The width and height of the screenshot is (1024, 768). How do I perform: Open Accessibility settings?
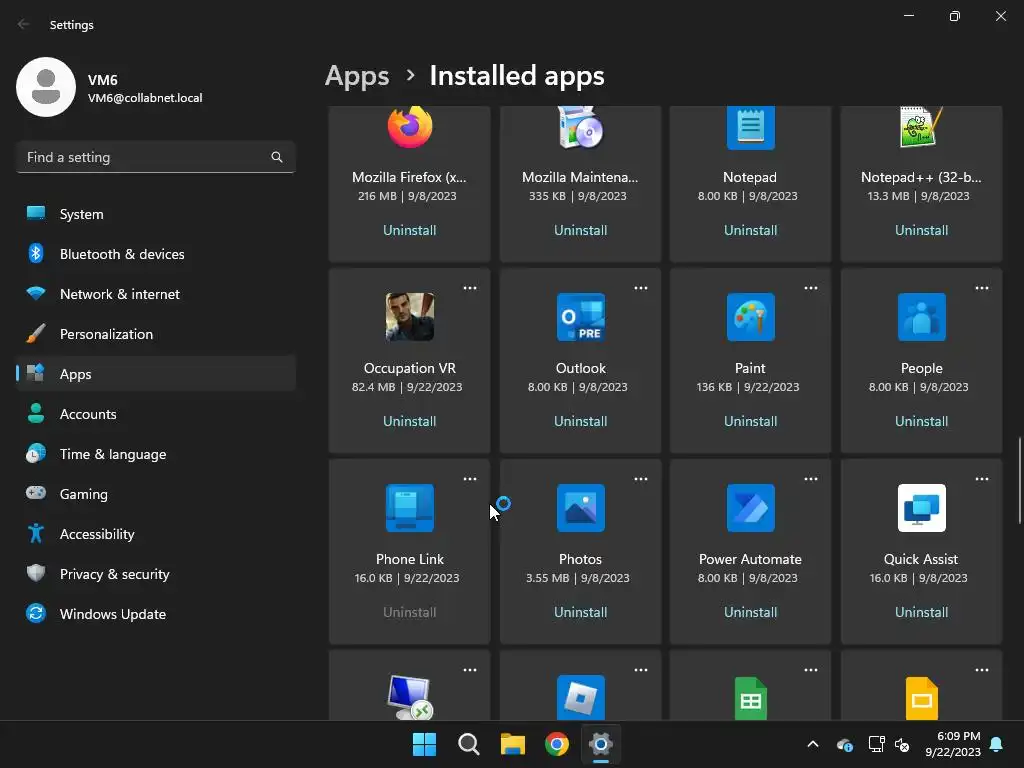click(x=156, y=534)
